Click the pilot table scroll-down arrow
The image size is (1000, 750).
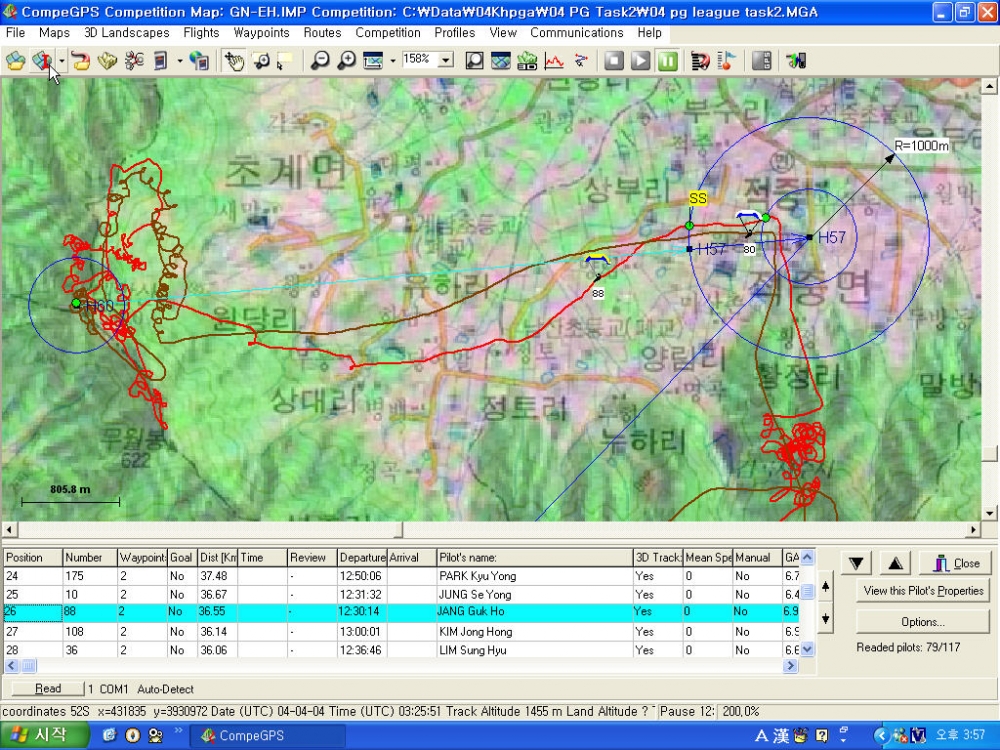coord(807,650)
